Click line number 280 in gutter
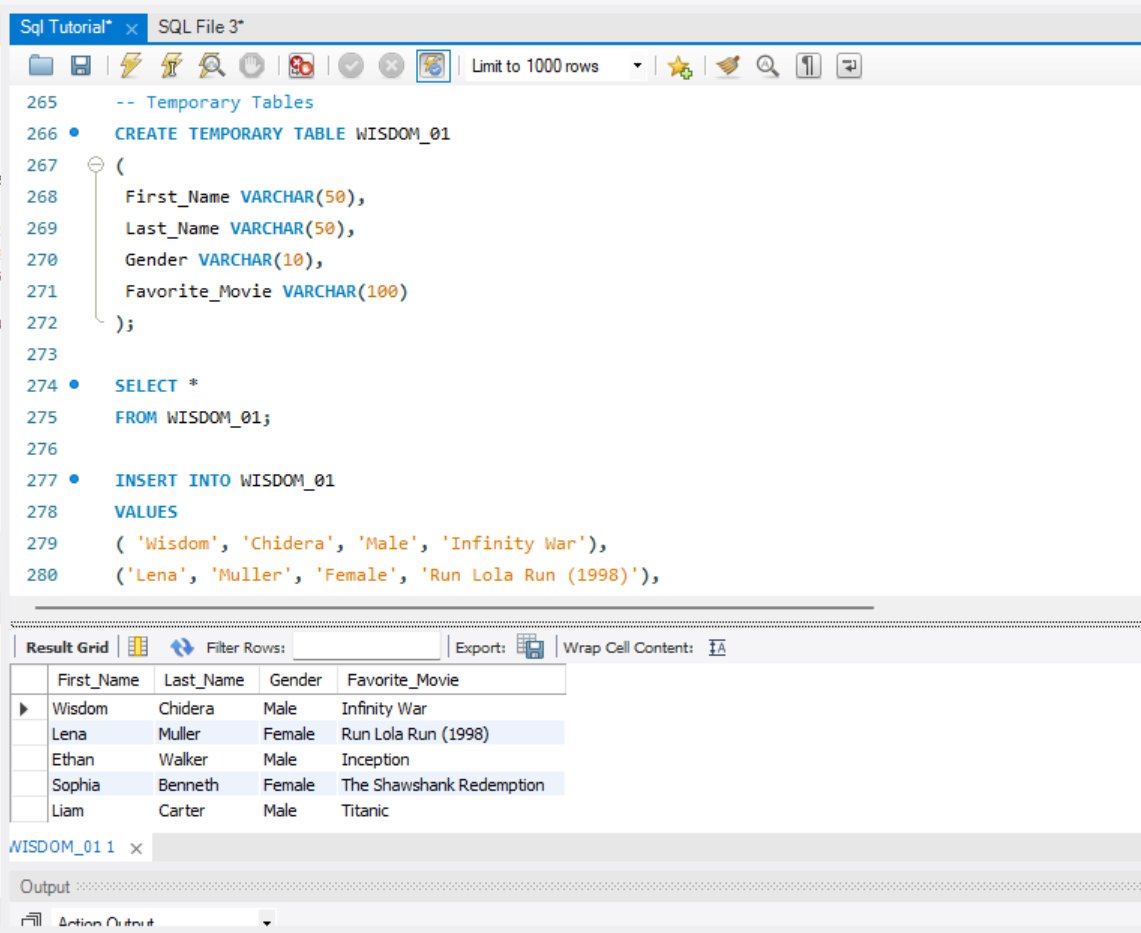1141x933 pixels. click(x=41, y=575)
